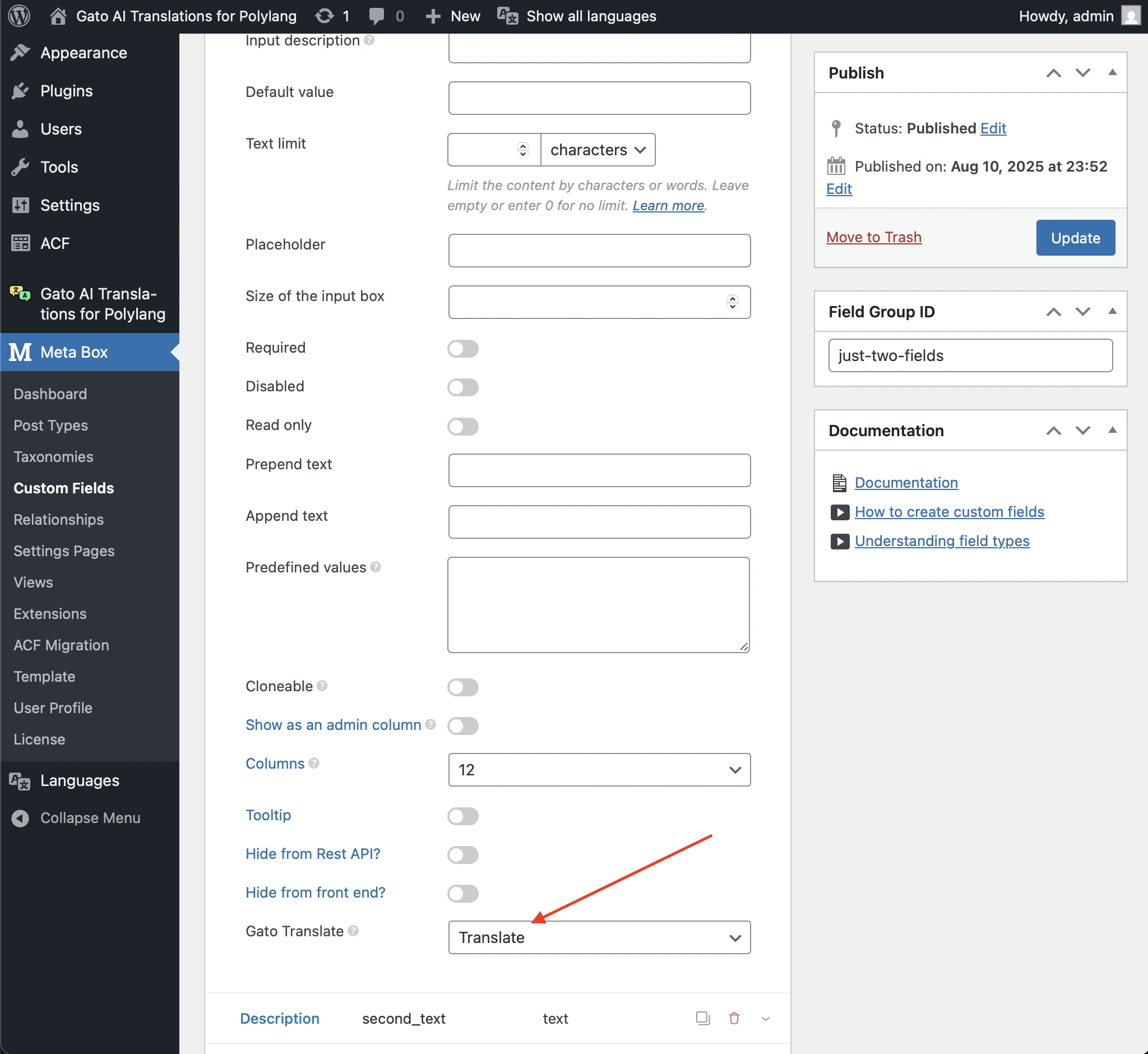
Task: Click the Move to Trash link
Action: [874, 237]
